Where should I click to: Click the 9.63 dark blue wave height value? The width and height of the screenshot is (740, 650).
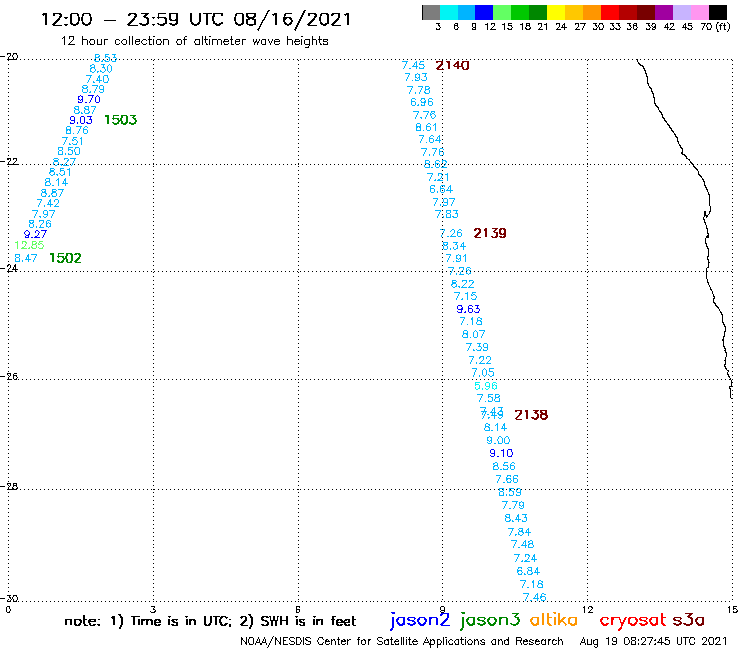468,309
